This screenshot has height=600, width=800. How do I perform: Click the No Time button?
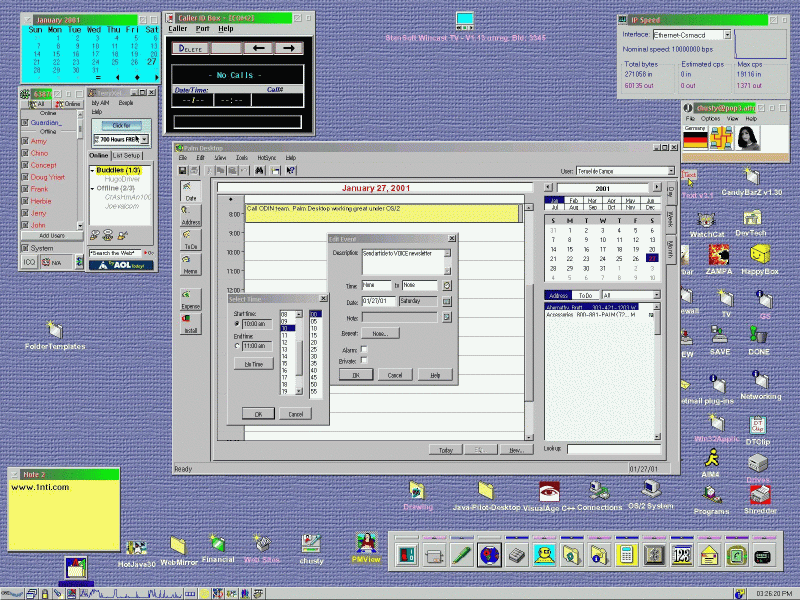click(x=253, y=364)
